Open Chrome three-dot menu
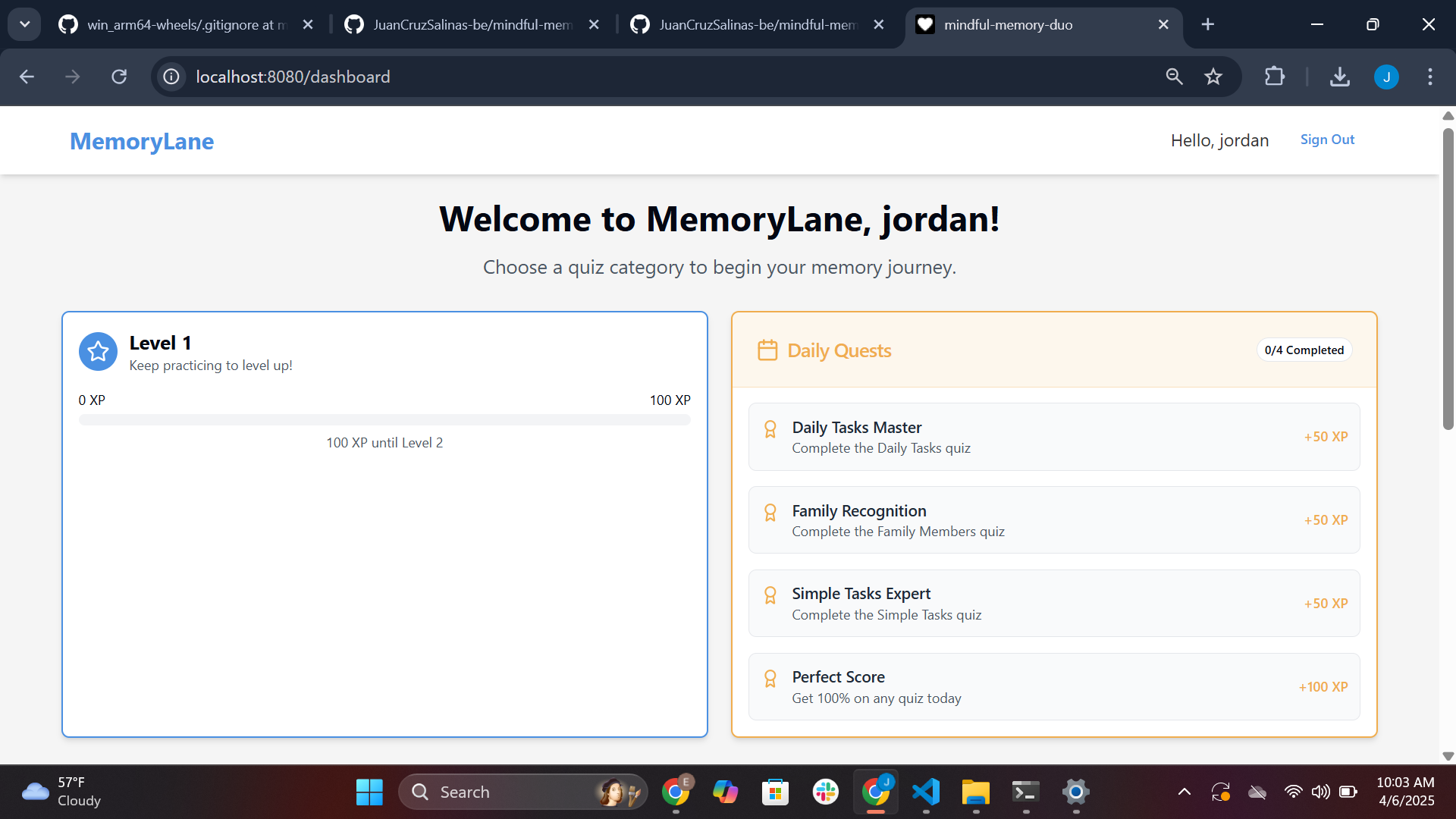This screenshot has width=1456, height=819. [1430, 77]
